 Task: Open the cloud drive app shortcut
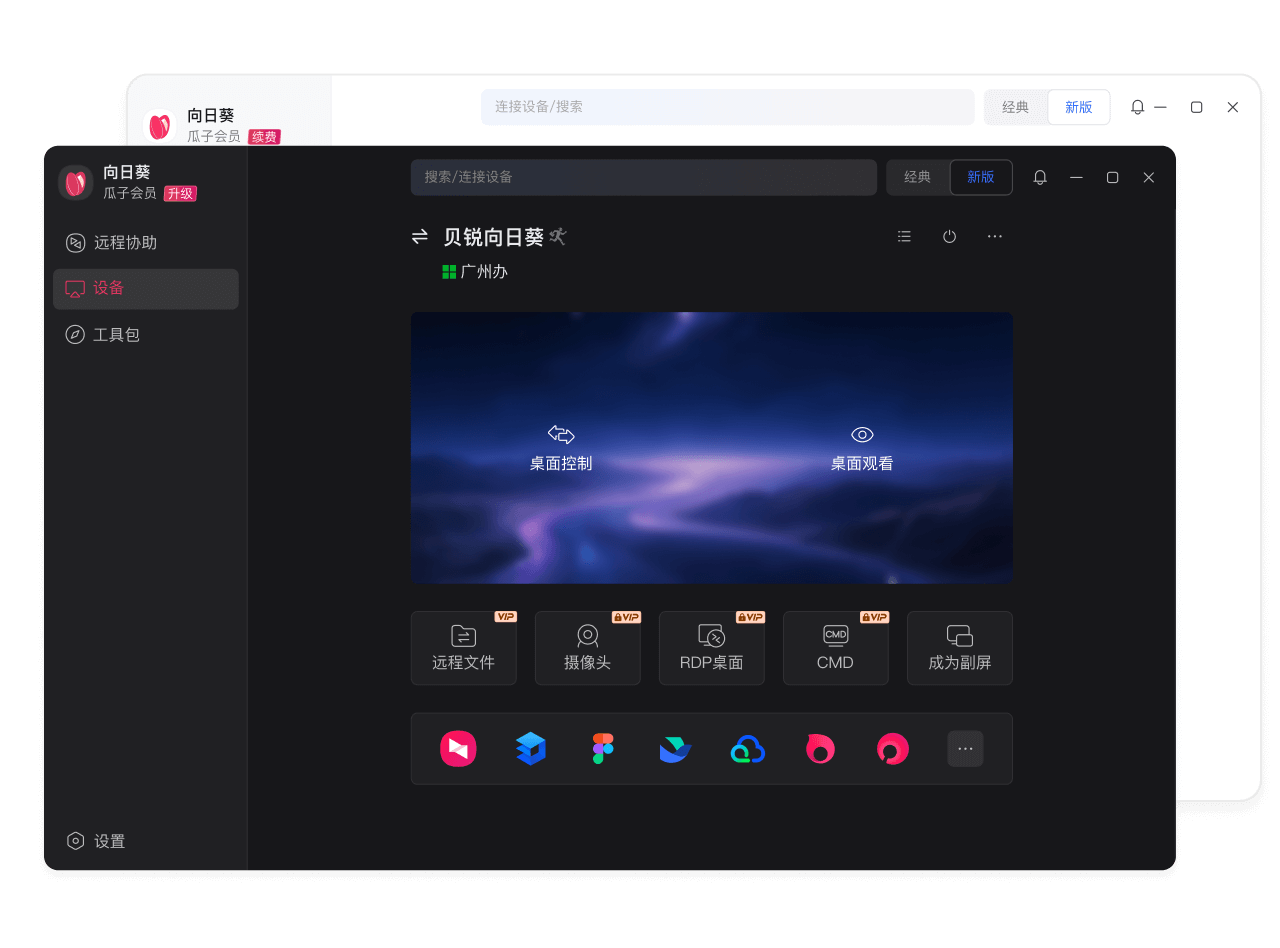pos(747,748)
